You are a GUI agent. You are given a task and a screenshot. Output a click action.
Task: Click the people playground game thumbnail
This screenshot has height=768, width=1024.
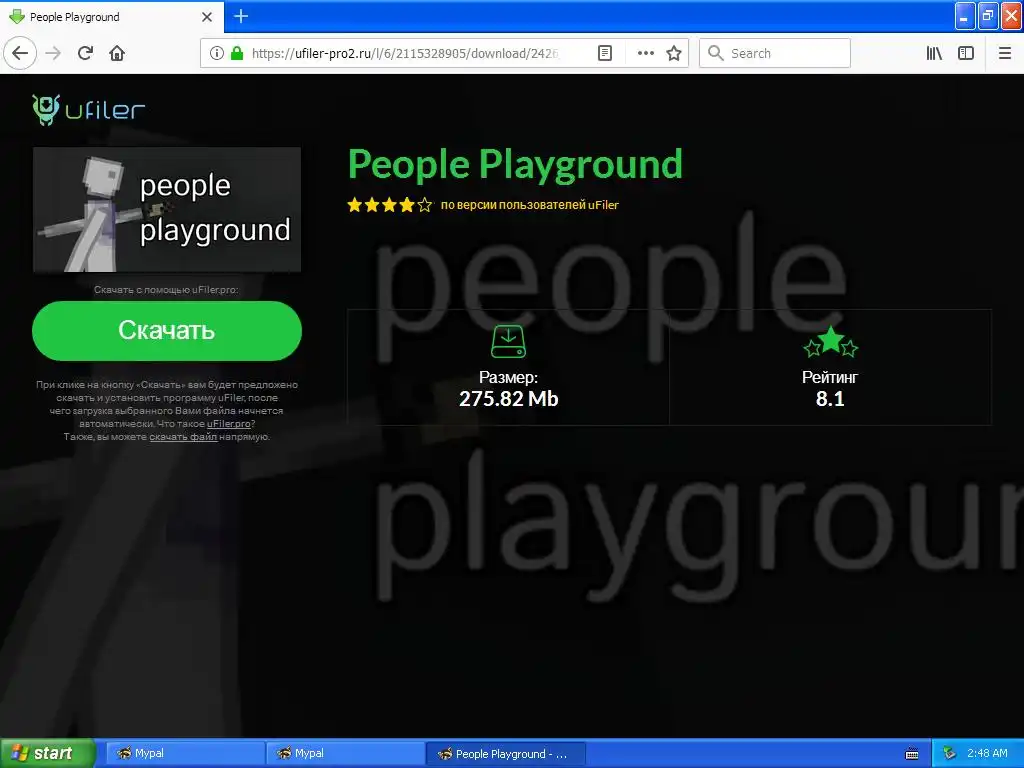[167, 209]
